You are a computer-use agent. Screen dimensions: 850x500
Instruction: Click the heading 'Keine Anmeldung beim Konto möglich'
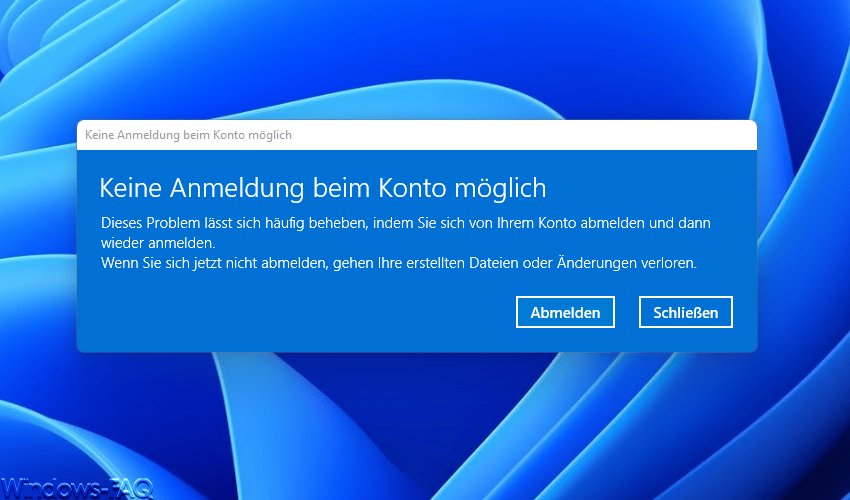(x=323, y=188)
